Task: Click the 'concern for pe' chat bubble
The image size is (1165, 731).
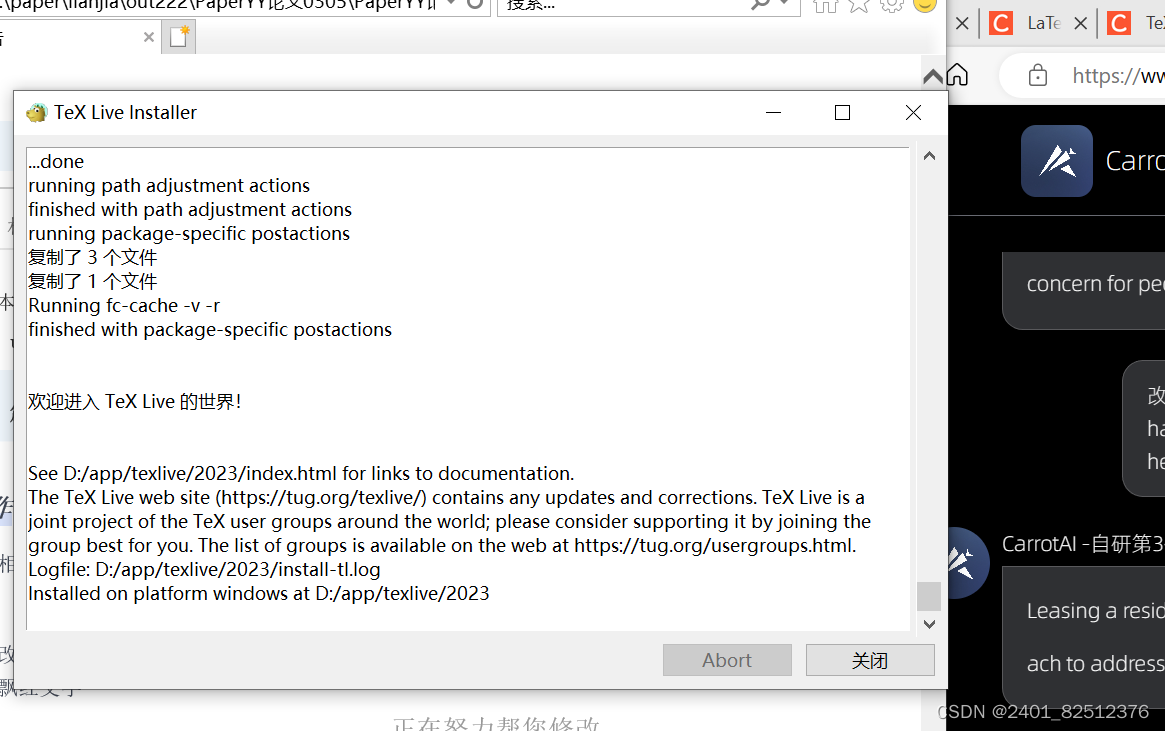Action: pyautogui.click(x=1085, y=290)
